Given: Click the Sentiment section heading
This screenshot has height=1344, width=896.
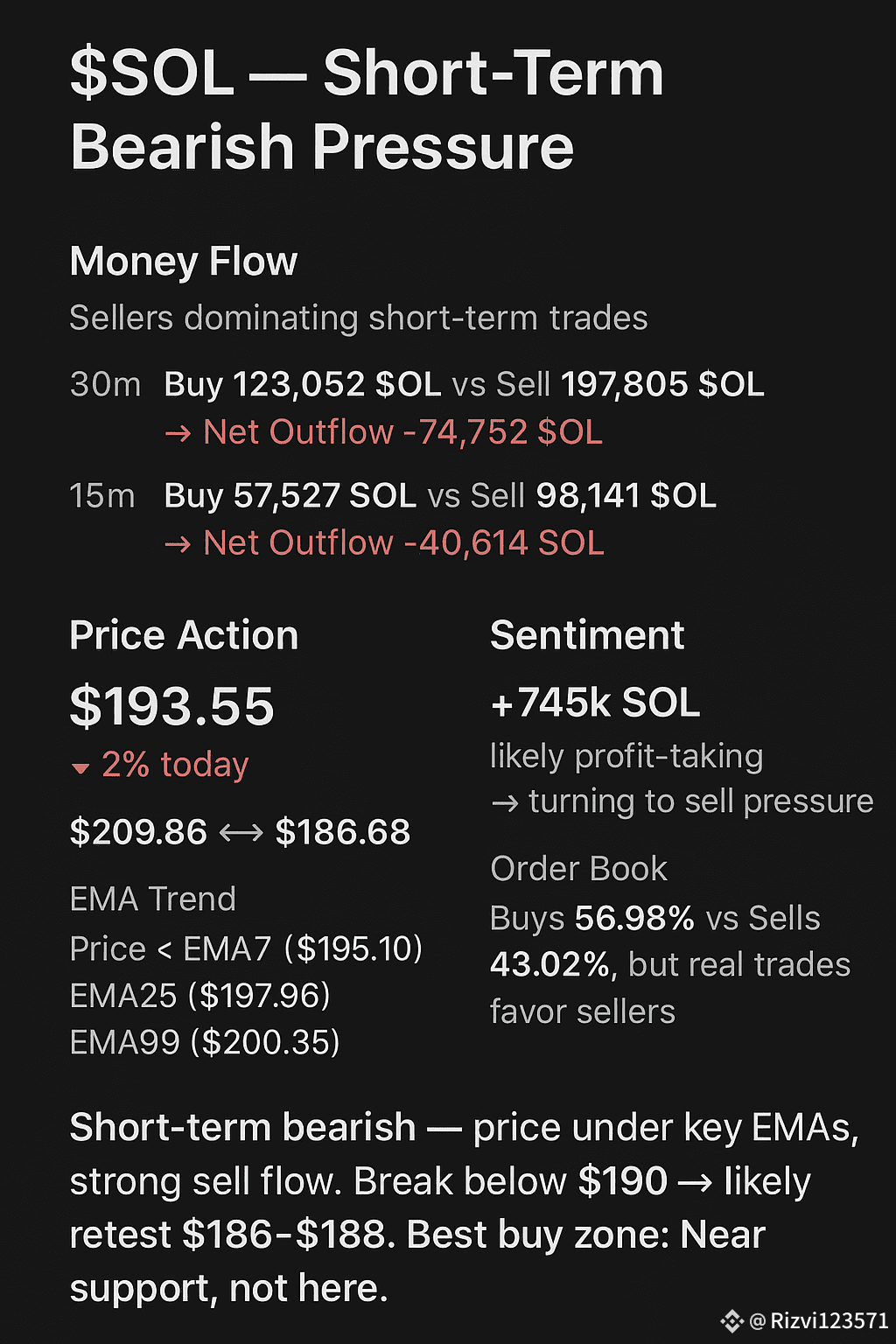Looking at the screenshot, I should click(x=587, y=635).
